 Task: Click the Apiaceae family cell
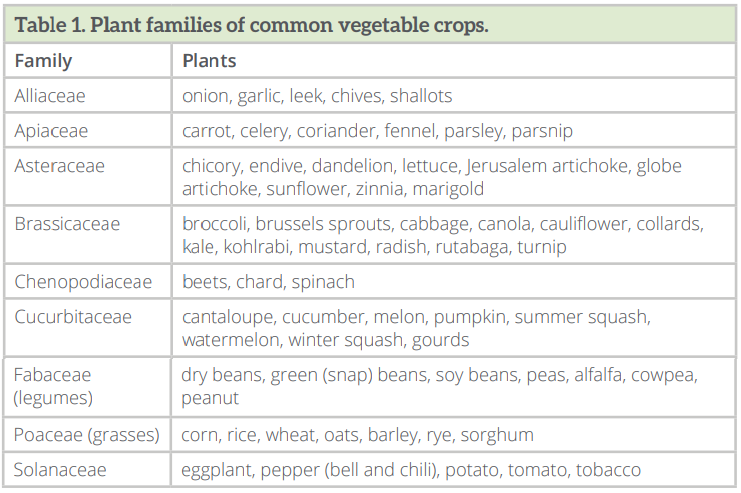[x=51, y=131]
